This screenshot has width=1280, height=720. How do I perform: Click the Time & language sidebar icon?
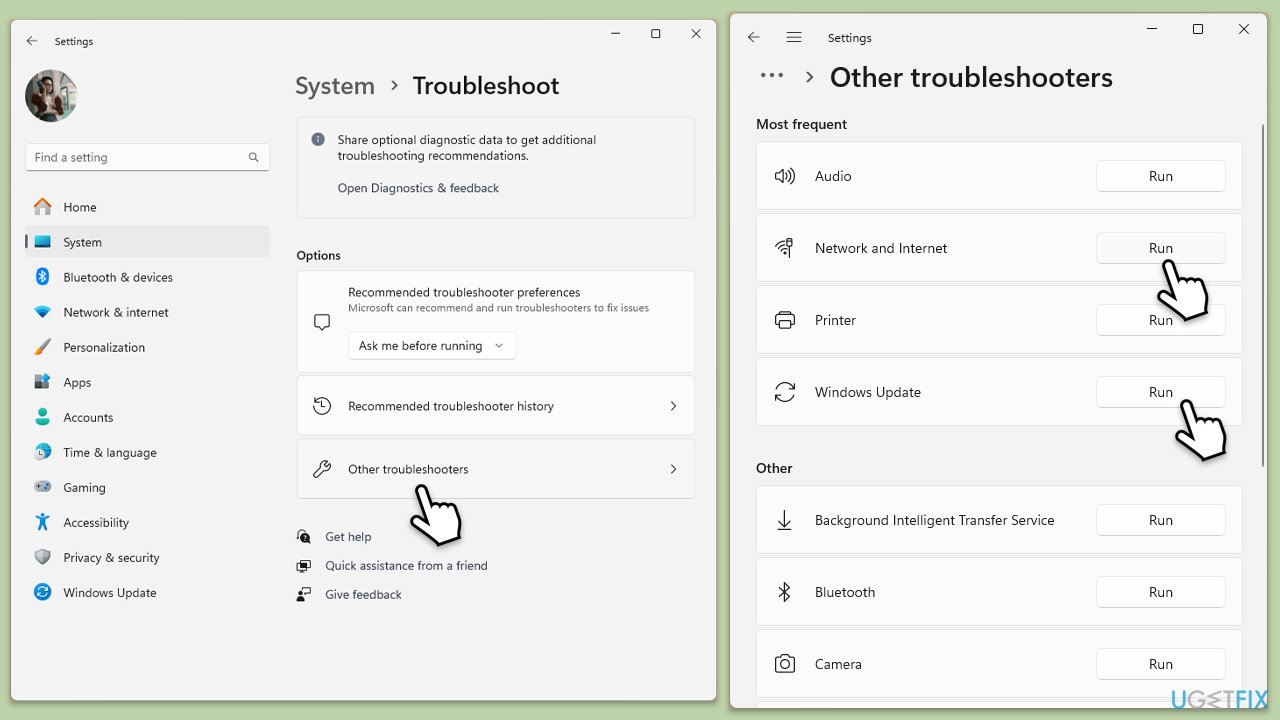pyautogui.click(x=42, y=452)
